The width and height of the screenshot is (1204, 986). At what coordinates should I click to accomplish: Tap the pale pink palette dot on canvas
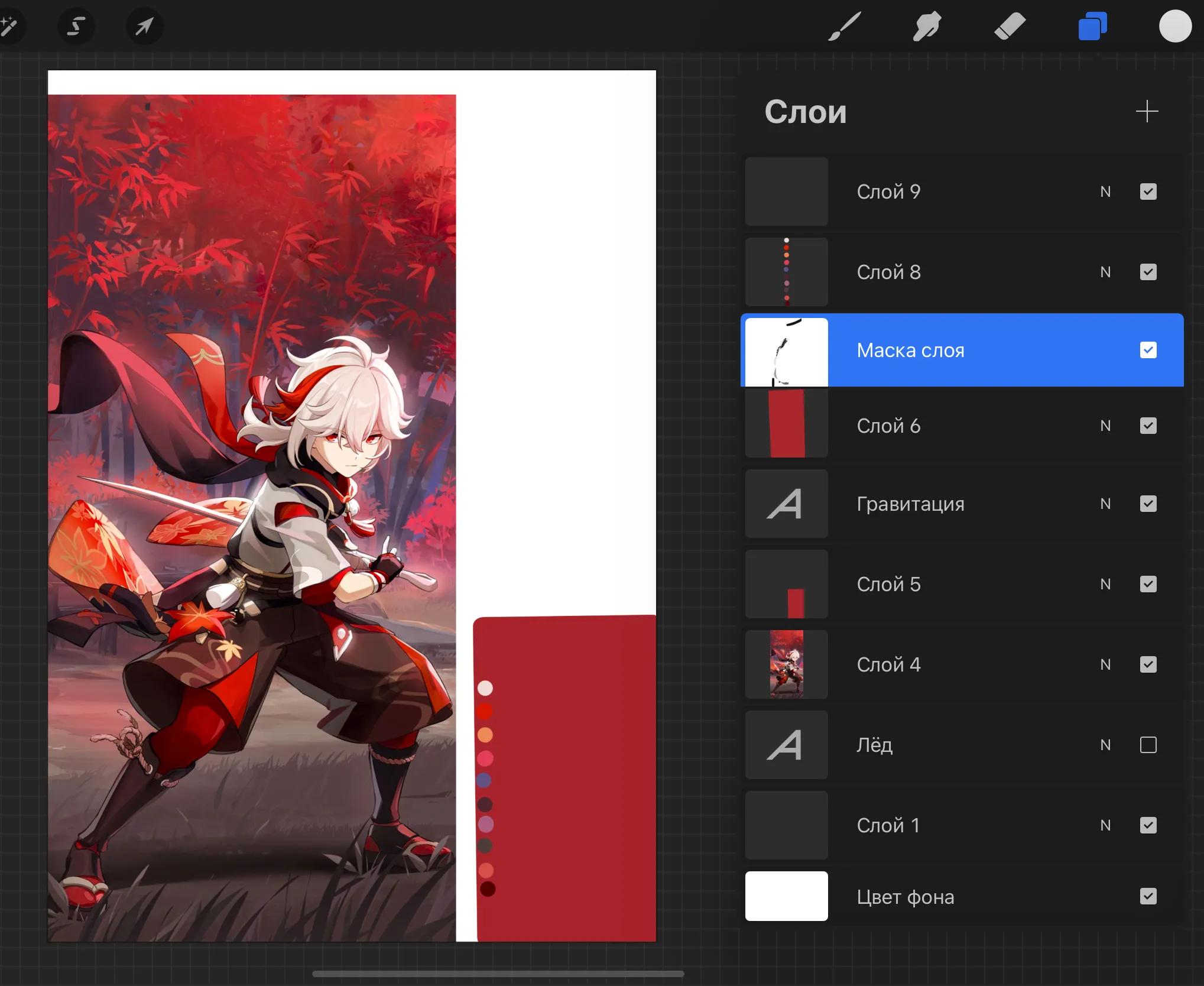[485, 688]
